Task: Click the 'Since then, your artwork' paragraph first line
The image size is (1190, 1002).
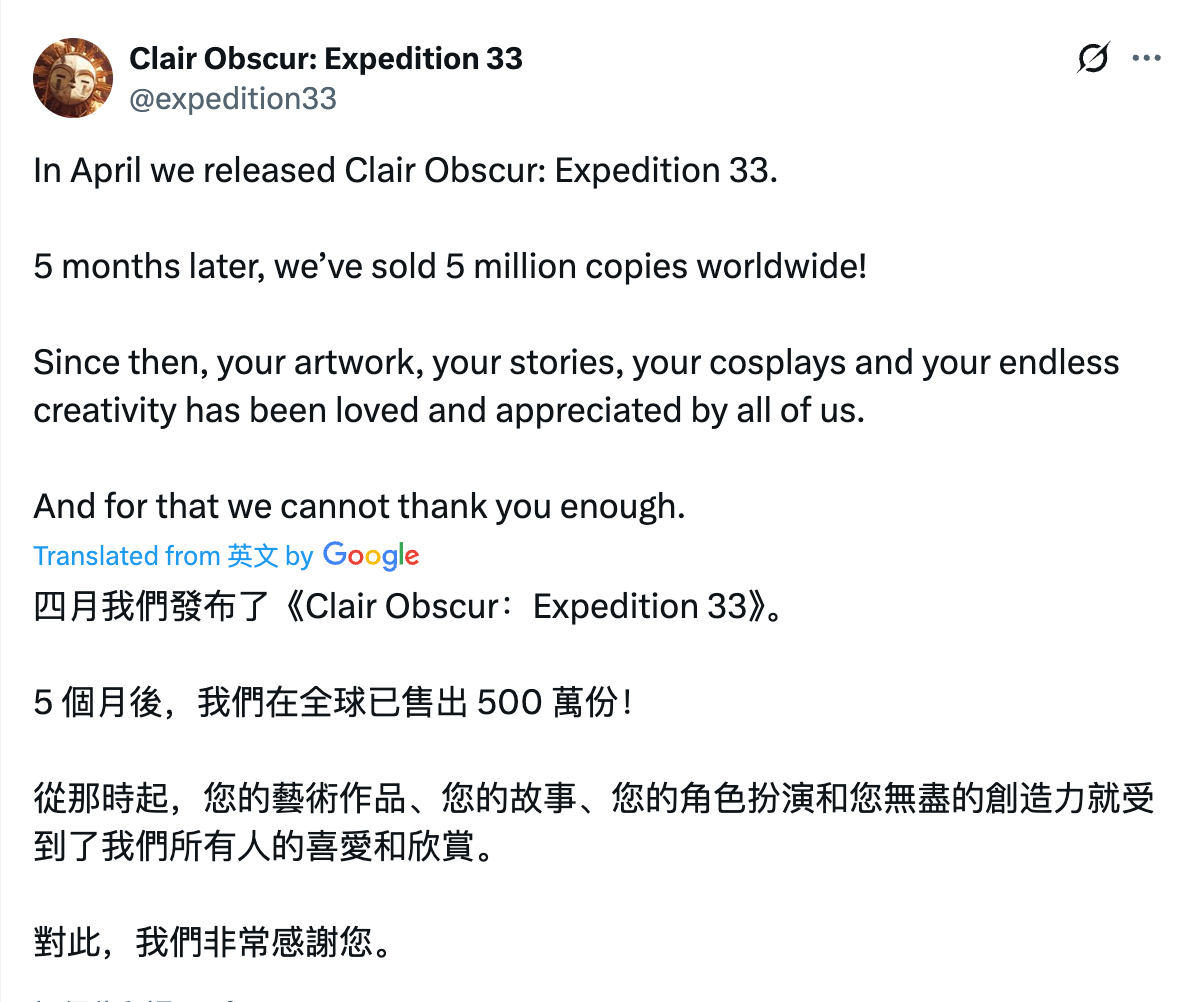Action: tap(575, 362)
